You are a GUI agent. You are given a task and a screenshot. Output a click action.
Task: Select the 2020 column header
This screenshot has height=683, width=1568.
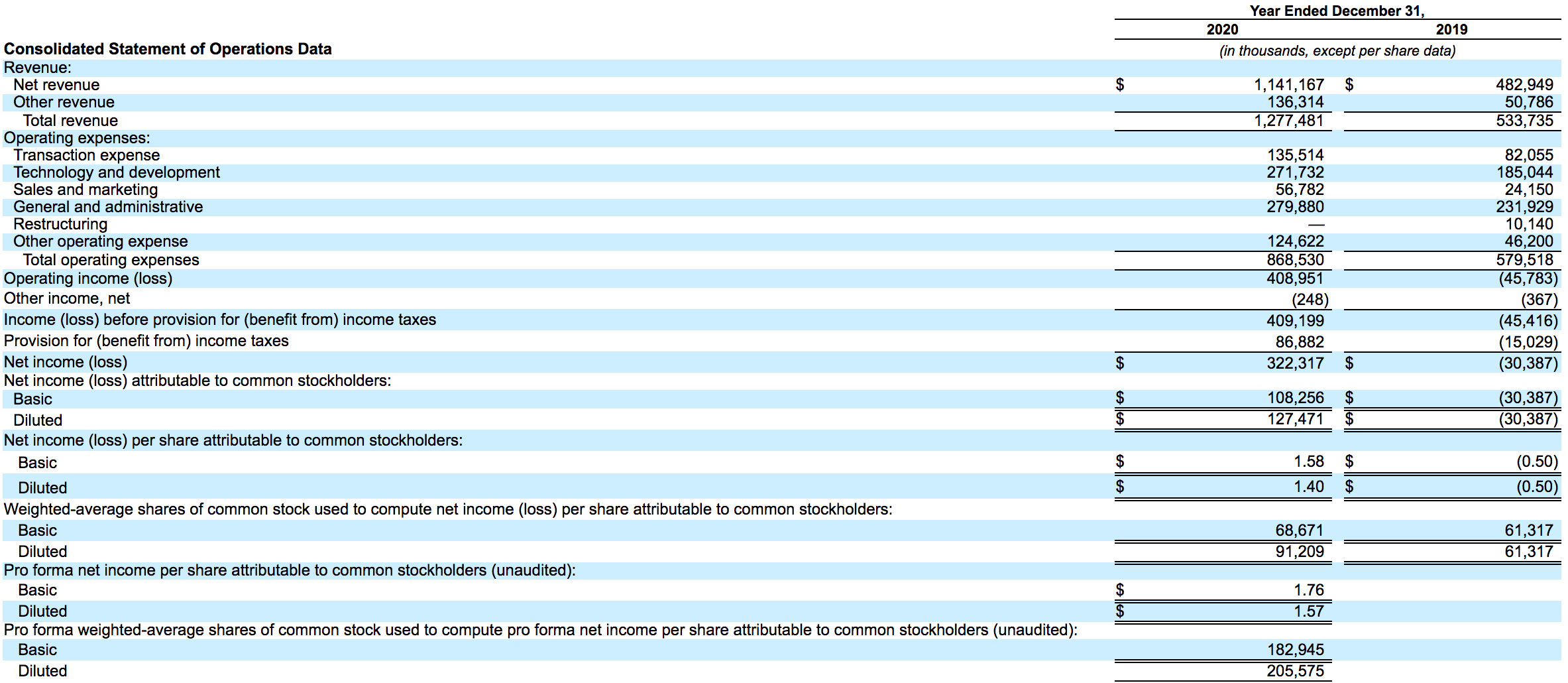coord(1222,29)
